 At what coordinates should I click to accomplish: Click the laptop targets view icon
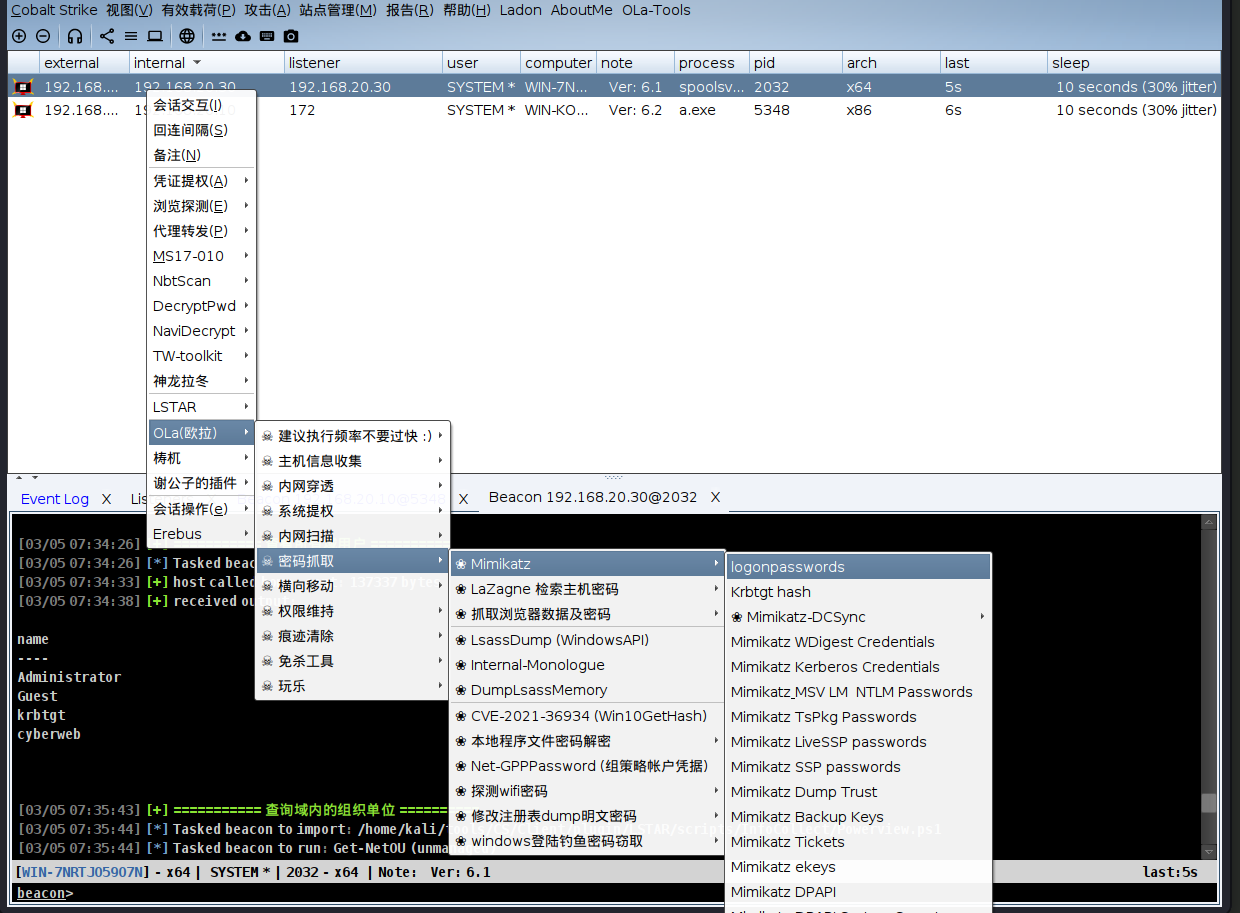tap(155, 36)
